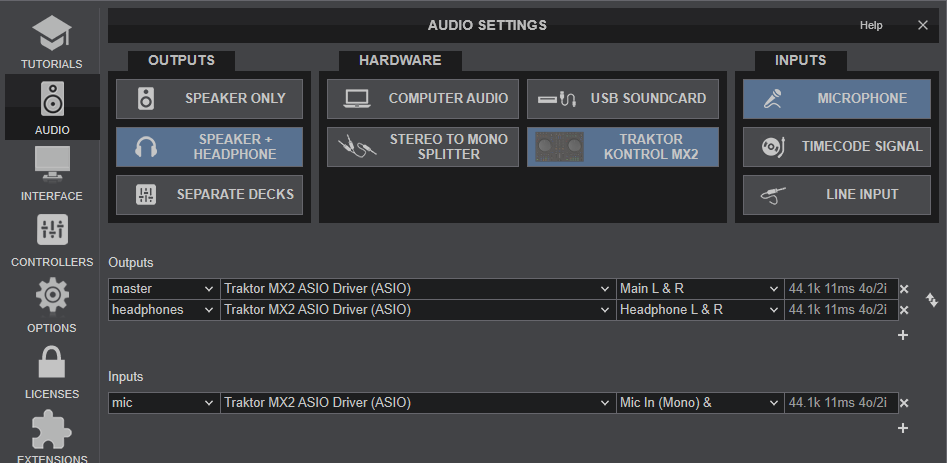947x463 pixels.
Task: Select the Timecode Signal input button
Action: point(836,146)
